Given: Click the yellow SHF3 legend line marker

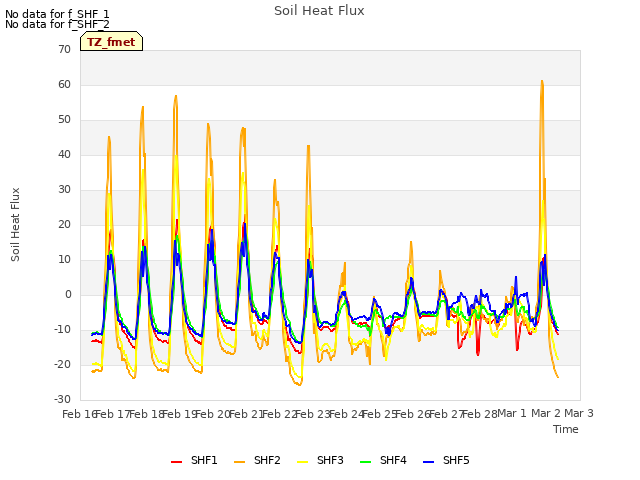Looking at the screenshot, I should 302,462.
